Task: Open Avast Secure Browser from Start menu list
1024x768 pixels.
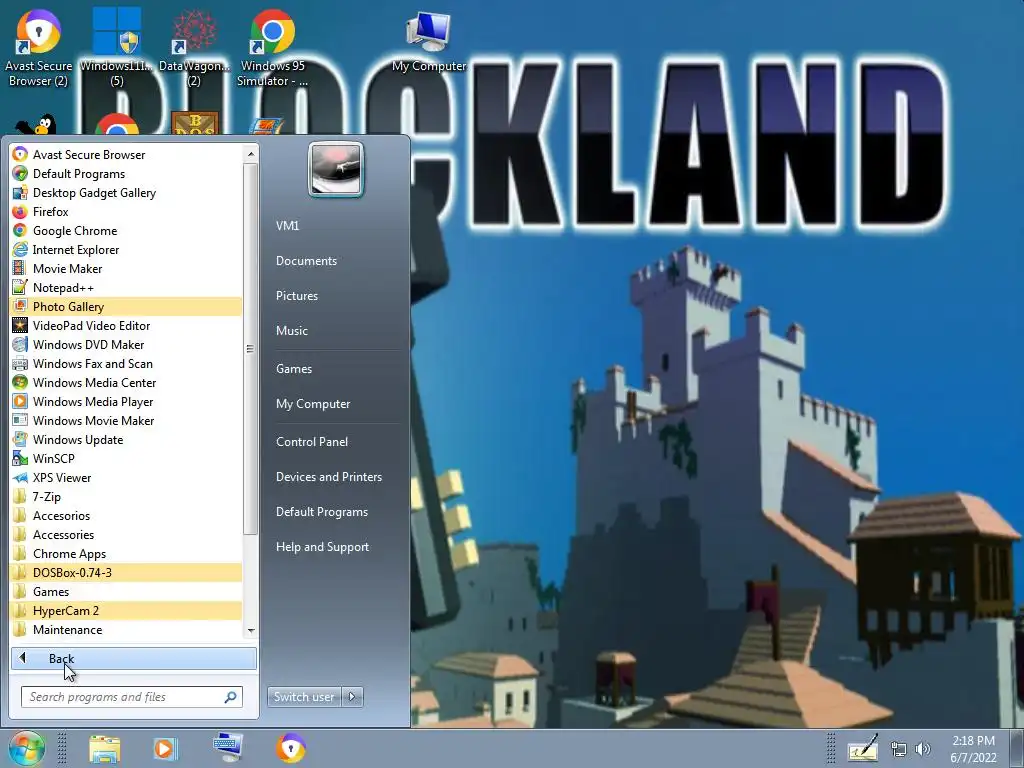Action: (127, 155)
